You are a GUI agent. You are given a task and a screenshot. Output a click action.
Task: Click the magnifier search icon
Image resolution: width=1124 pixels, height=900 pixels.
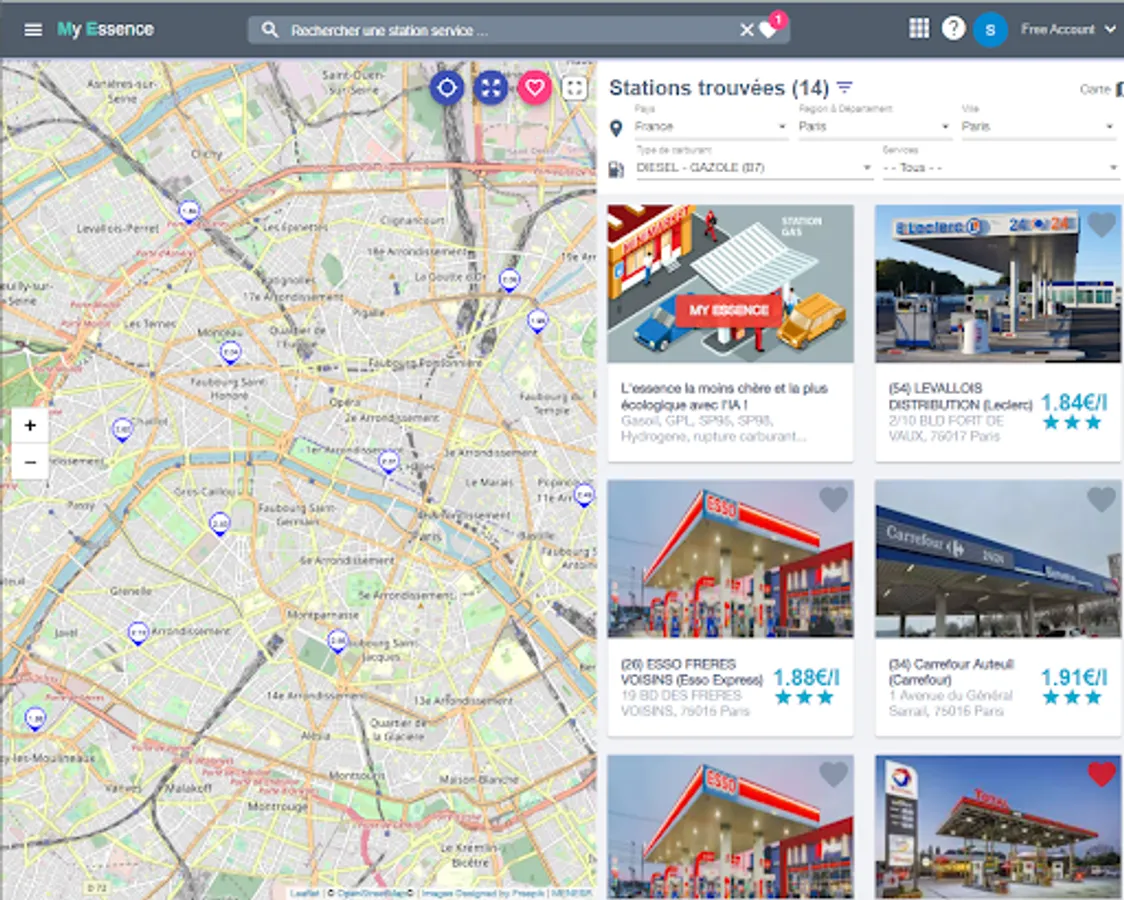270,29
